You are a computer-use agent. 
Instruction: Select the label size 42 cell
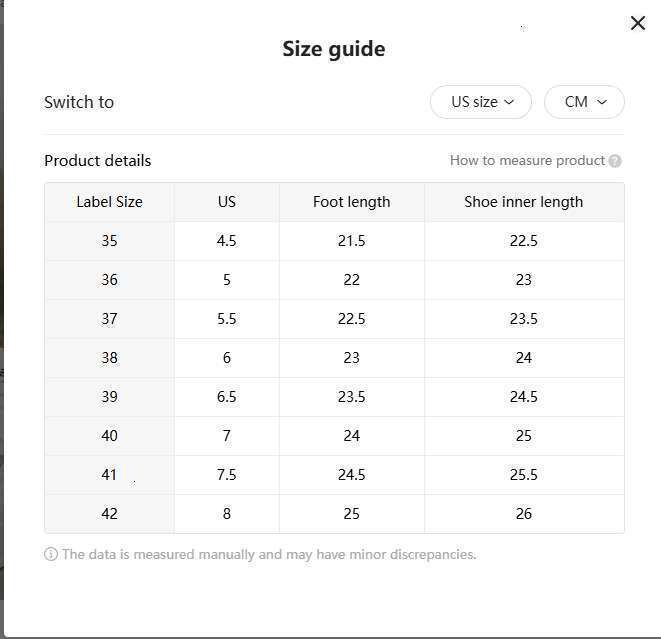[x=109, y=514]
